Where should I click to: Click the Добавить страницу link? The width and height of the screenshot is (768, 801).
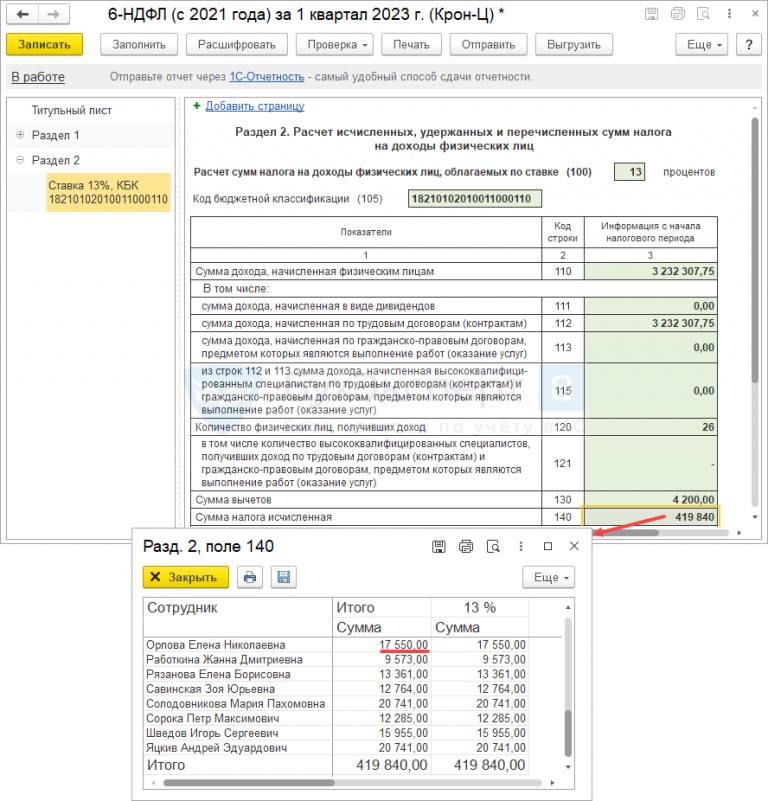(x=255, y=106)
